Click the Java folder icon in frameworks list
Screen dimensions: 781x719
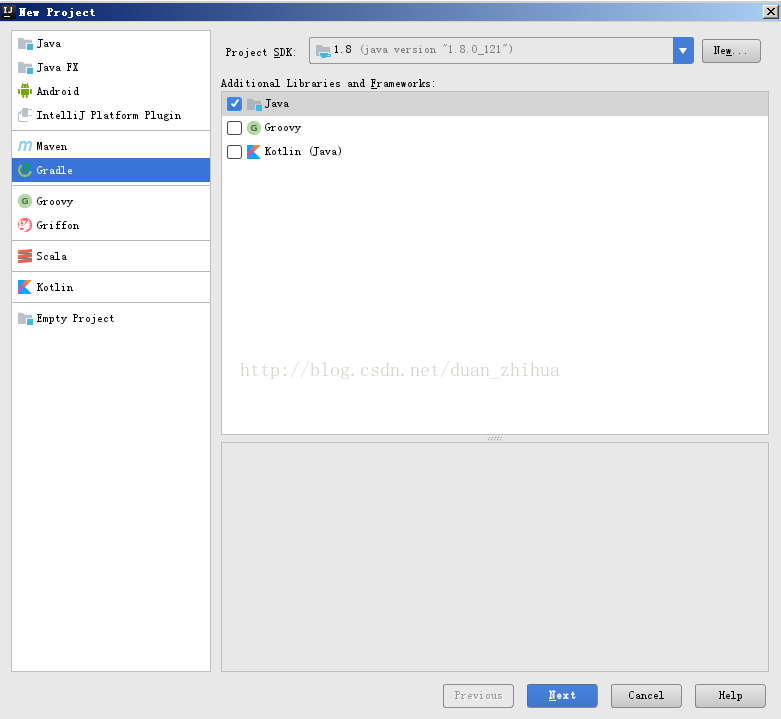[x=254, y=104]
